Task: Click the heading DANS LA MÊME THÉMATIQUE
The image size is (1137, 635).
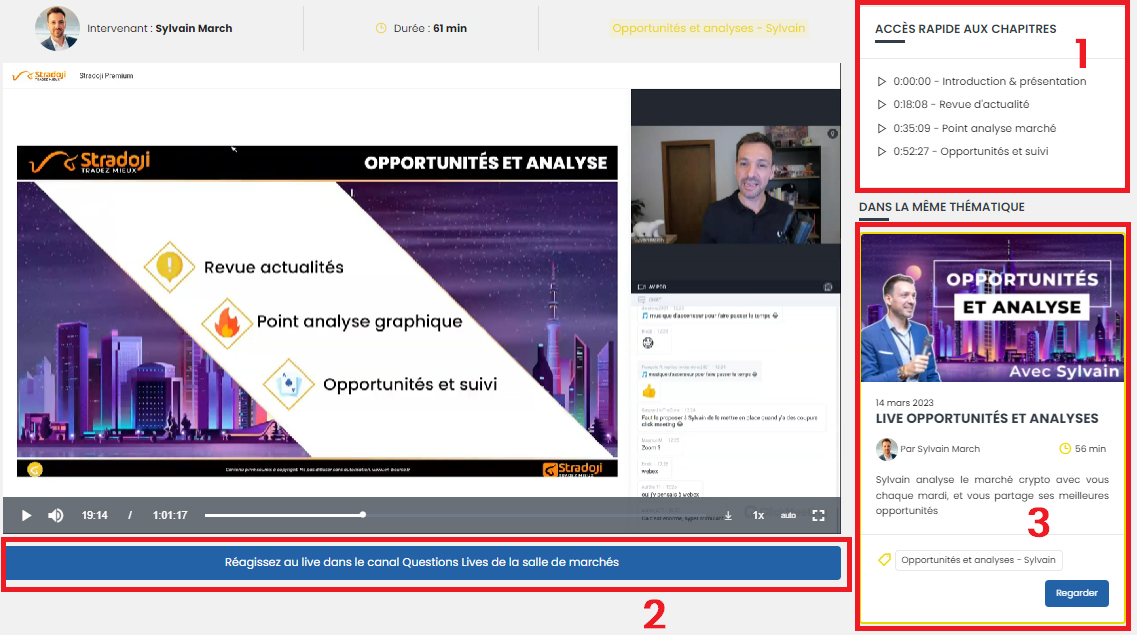Action: pos(941,207)
